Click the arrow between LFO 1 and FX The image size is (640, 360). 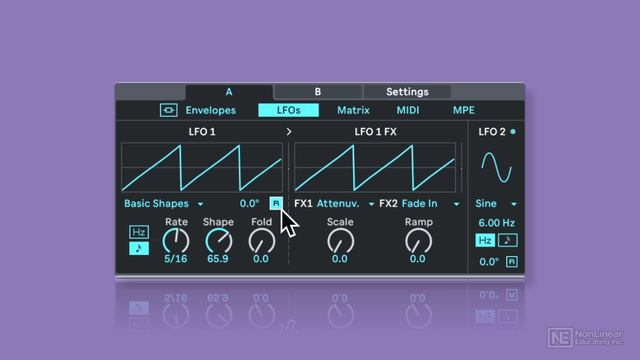coord(289,132)
